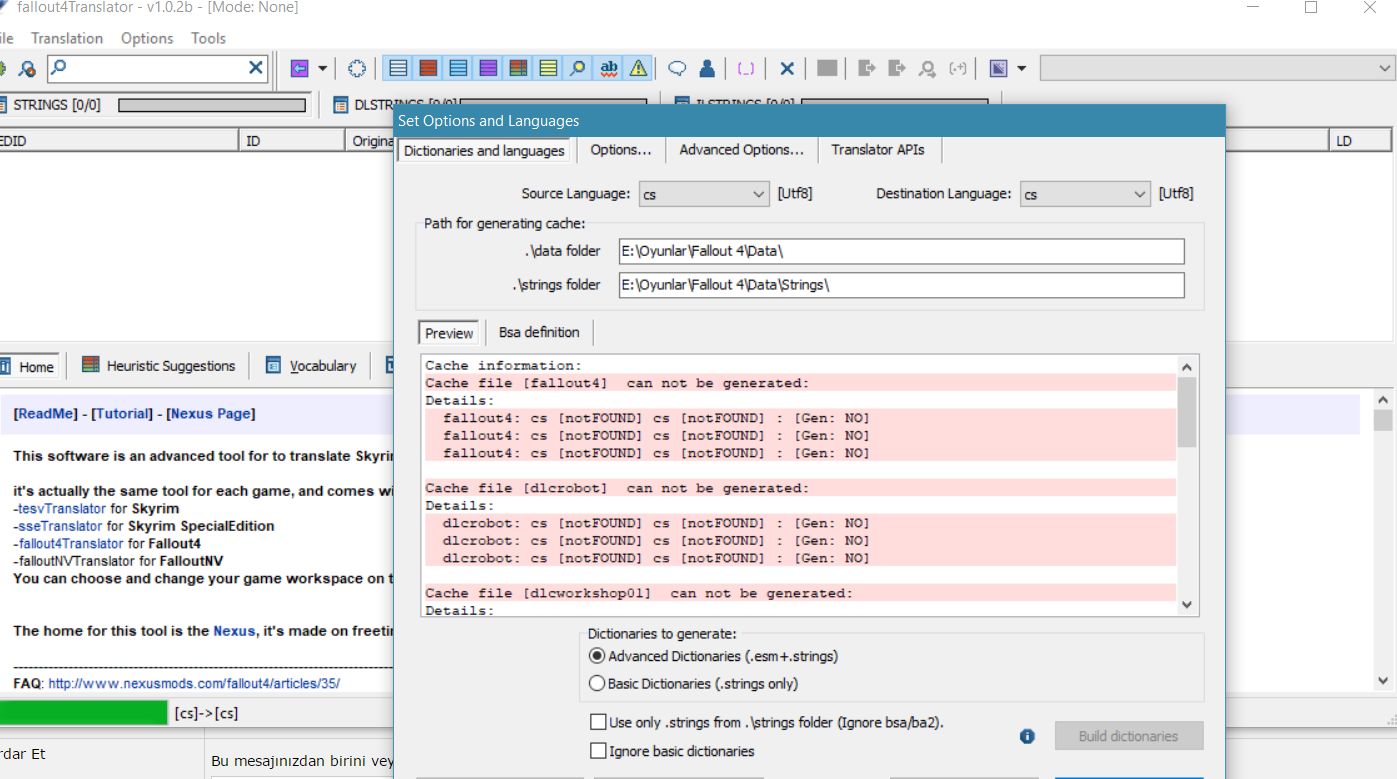Click the speech bubble toolbar icon
This screenshot has width=1397, height=779.
coord(677,68)
